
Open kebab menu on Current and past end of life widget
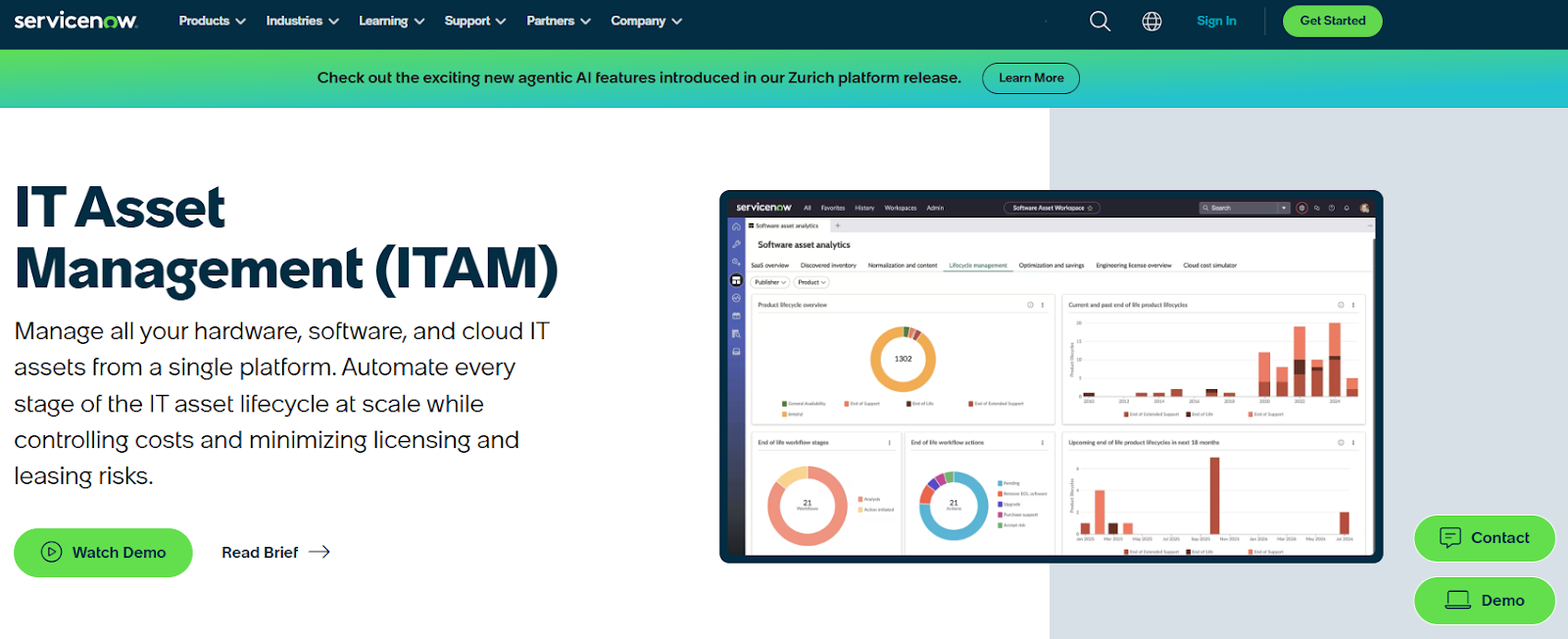[1353, 305]
